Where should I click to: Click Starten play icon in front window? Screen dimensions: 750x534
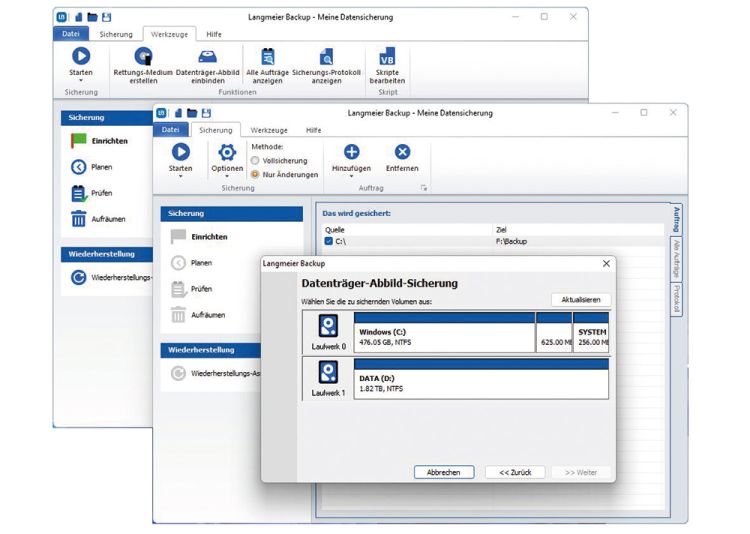tap(180, 152)
